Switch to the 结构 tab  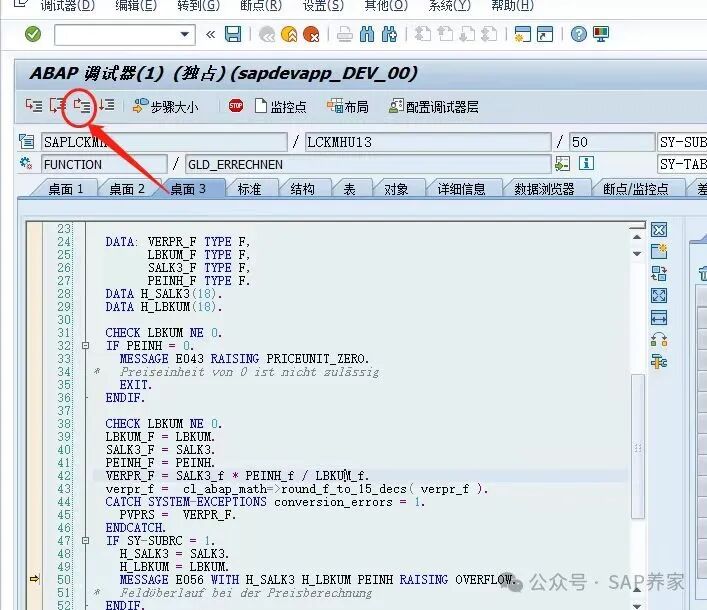[303, 189]
